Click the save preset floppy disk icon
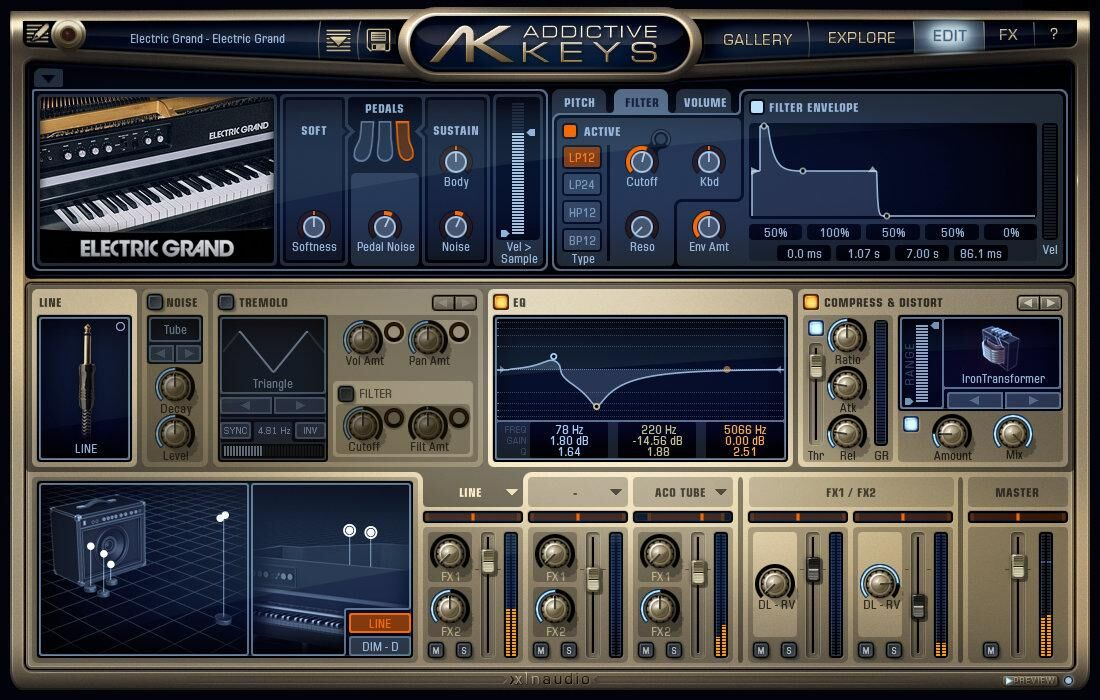Viewport: 1100px width, 700px height. tap(378, 40)
